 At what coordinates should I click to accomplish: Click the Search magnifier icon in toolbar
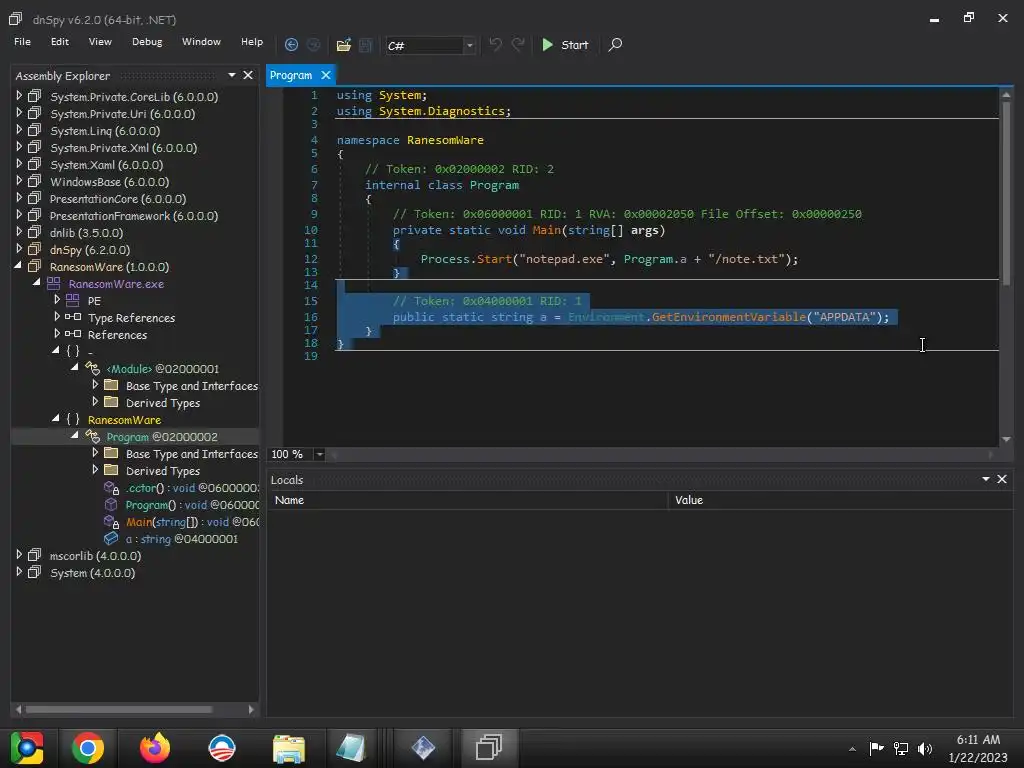615,45
